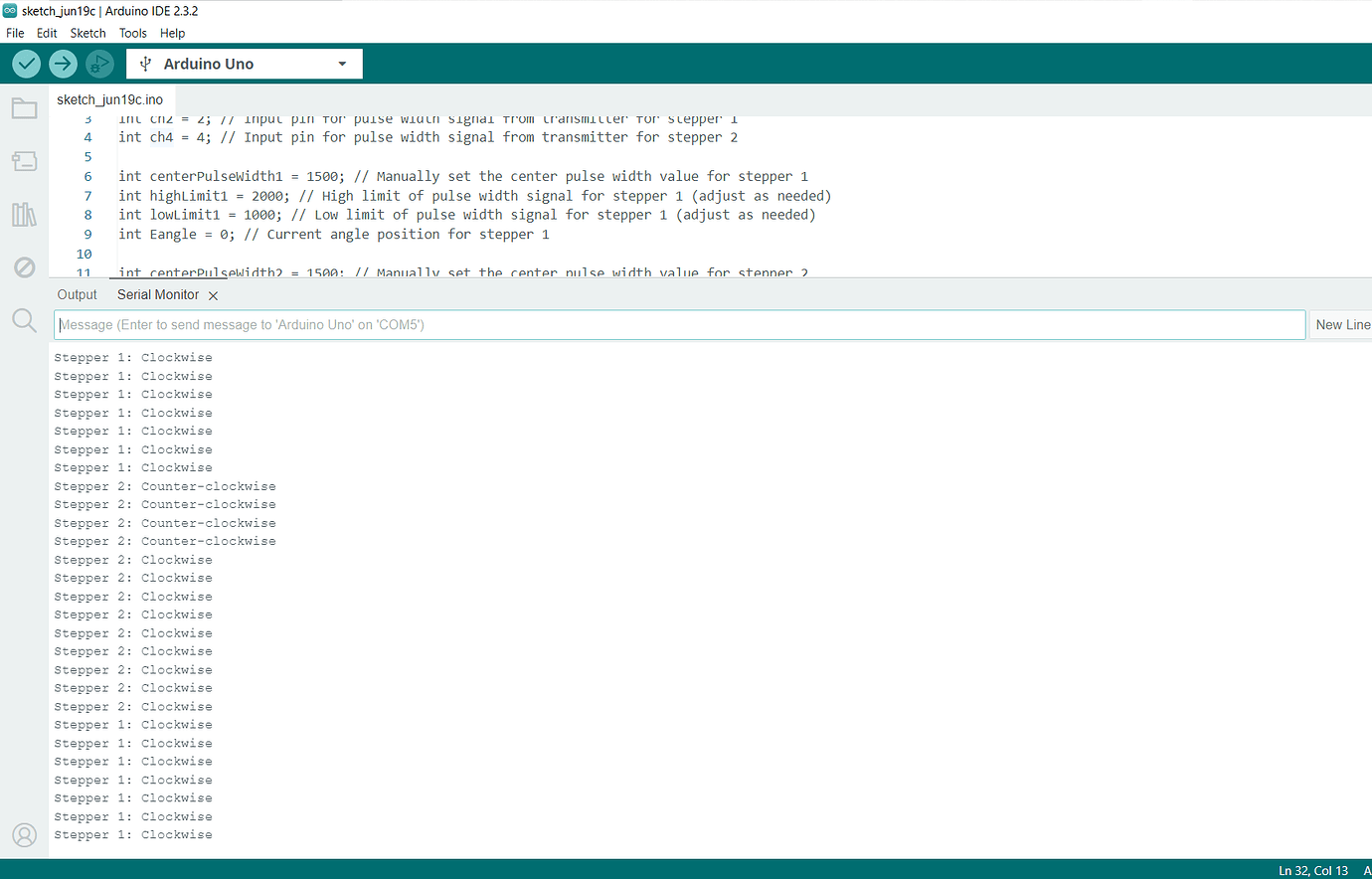Image resolution: width=1372 pixels, height=879 pixels.
Task: Click the Upload arrow icon
Action: click(x=62, y=63)
